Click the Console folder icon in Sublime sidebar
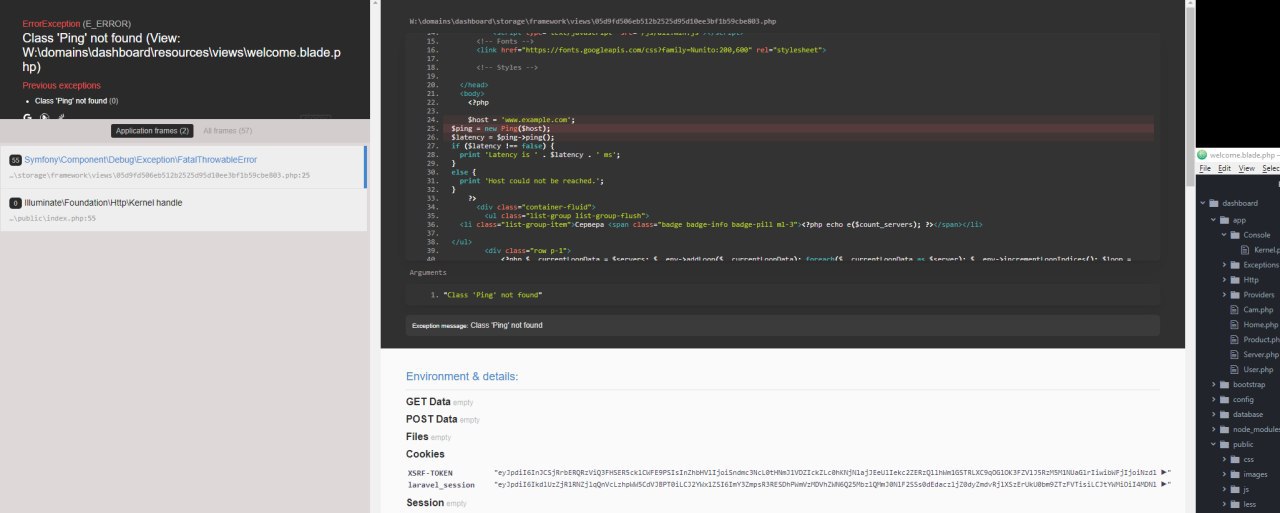Viewport: 1280px width, 513px height. coord(1236,234)
